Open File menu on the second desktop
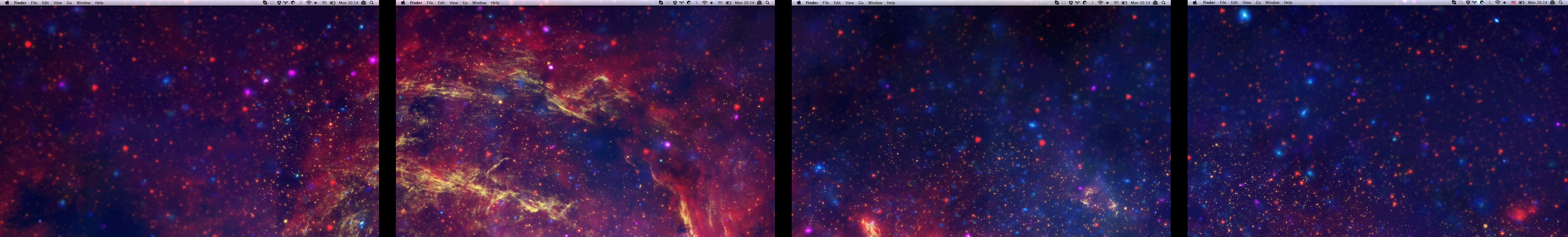Viewport: 1568px width, 237px height. (x=430, y=3)
